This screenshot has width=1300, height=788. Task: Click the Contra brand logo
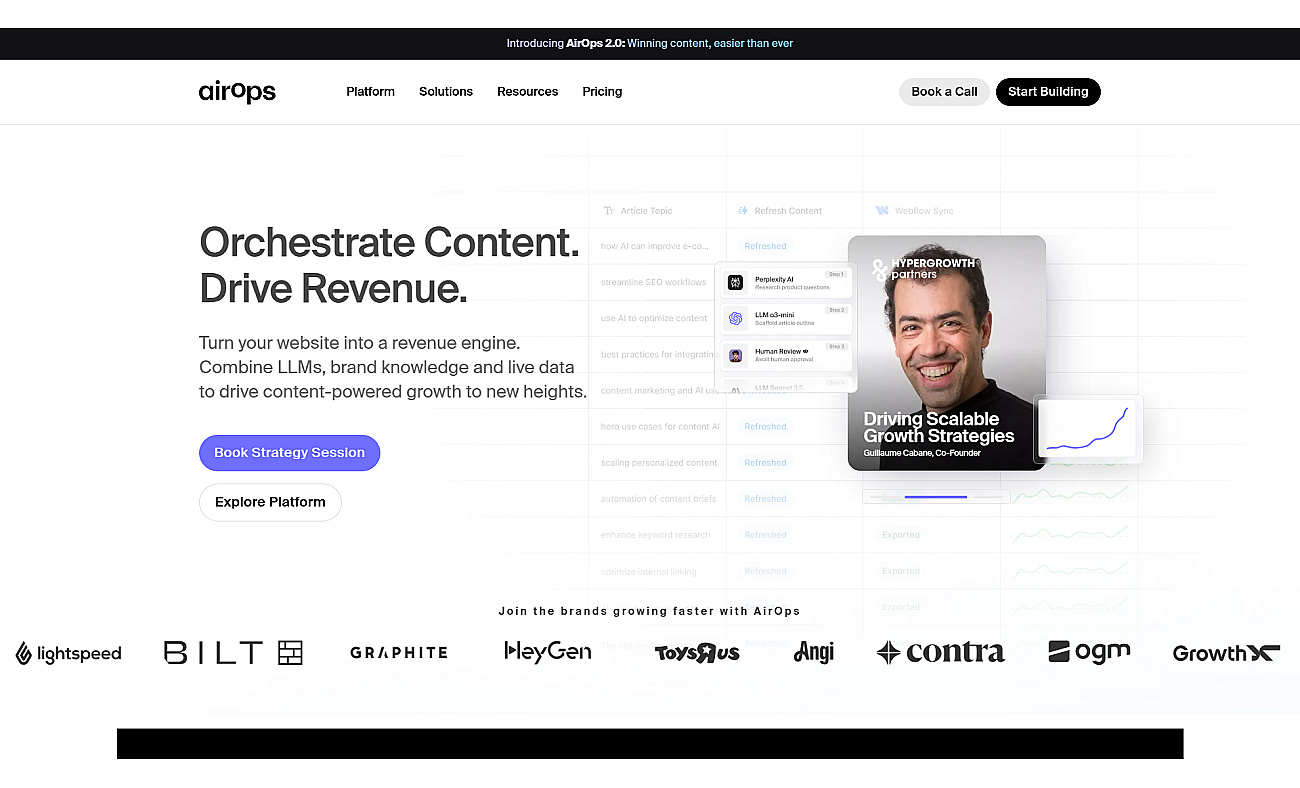pyautogui.click(x=940, y=653)
